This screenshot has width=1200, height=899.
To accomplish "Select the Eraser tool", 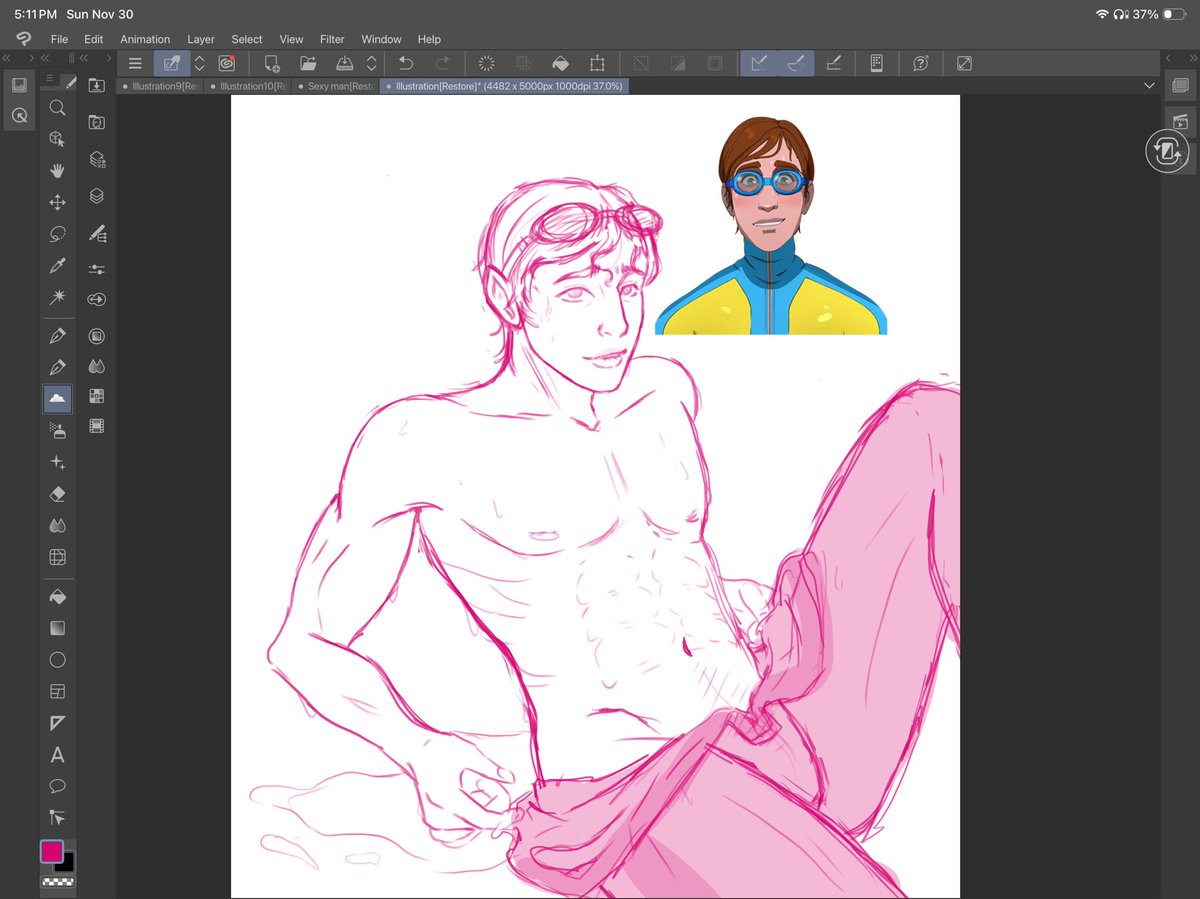I will click(57, 494).
